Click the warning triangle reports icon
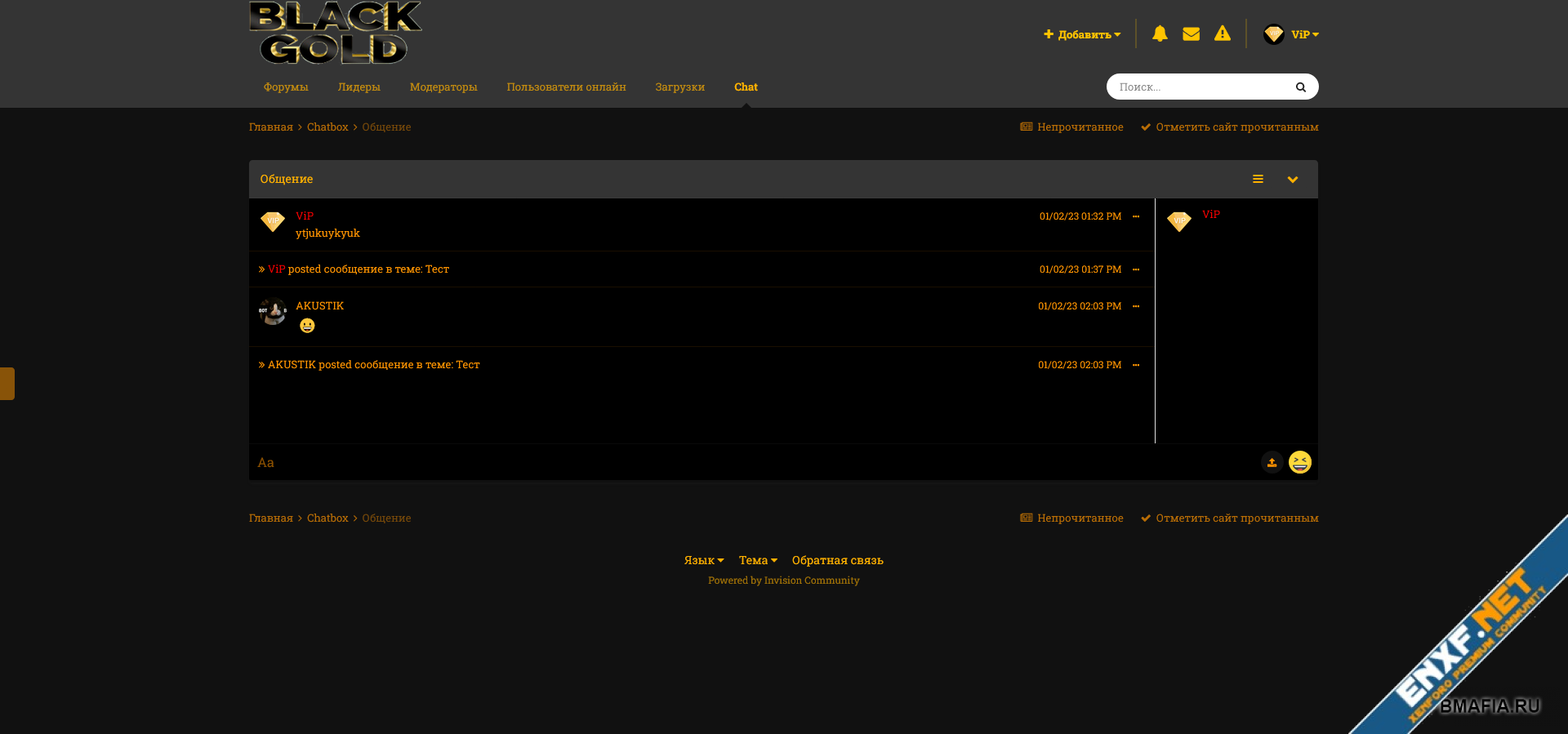The width and height of the screenshot is (1568, 734). tap(1222, 33)
